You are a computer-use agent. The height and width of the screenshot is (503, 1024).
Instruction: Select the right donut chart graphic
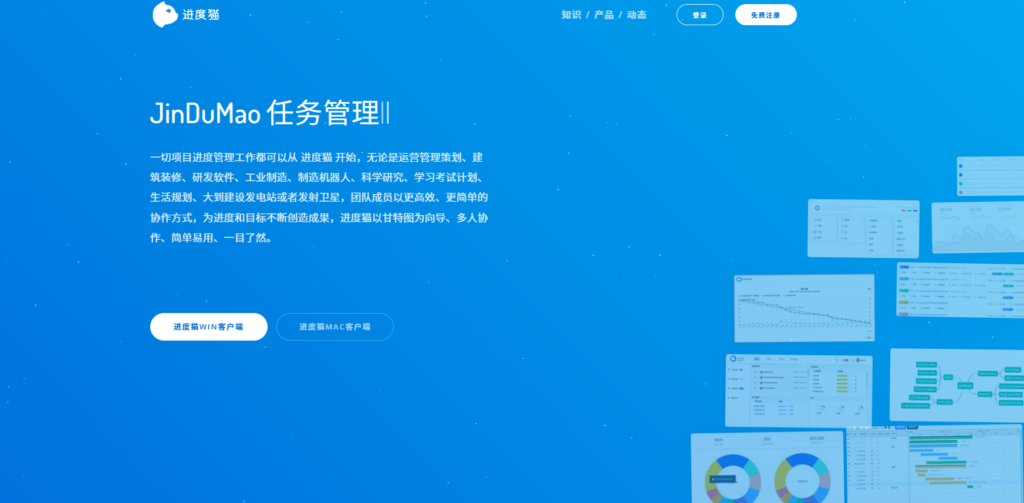[802, 476]
